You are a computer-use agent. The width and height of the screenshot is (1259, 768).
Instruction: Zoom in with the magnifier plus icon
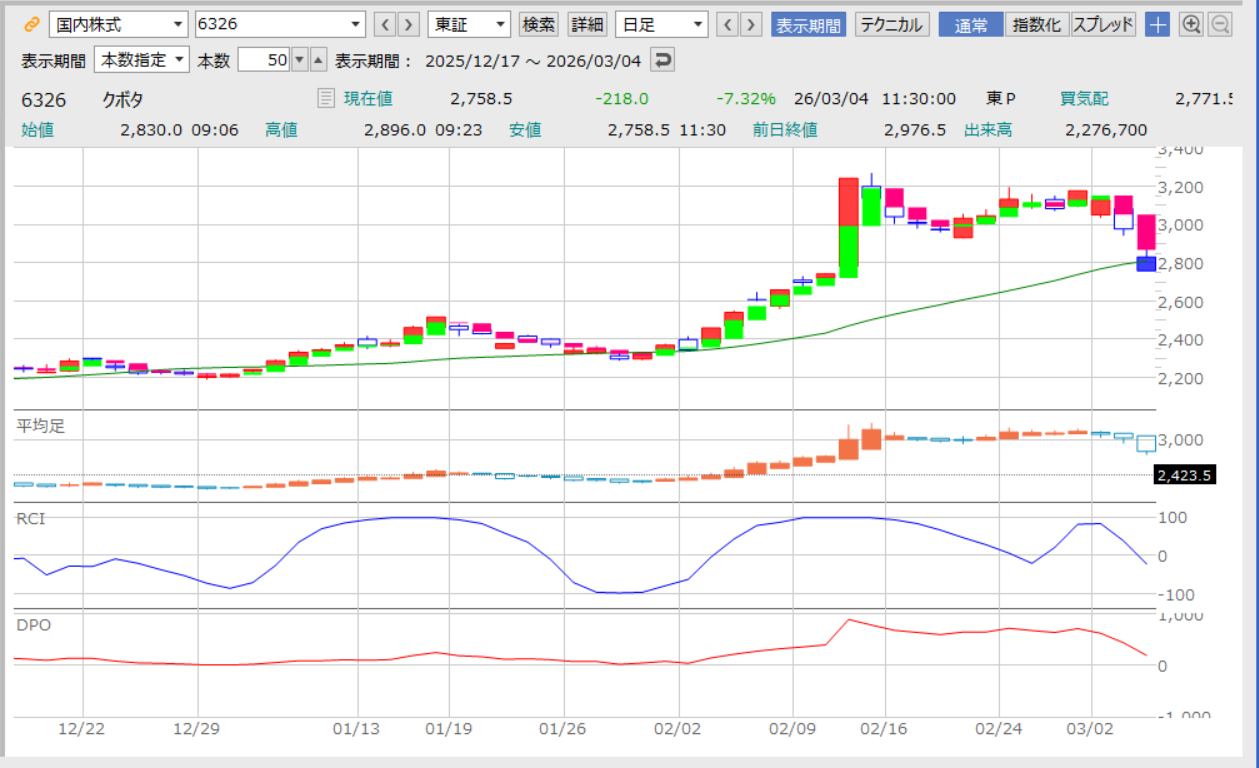click(1191, 25)
